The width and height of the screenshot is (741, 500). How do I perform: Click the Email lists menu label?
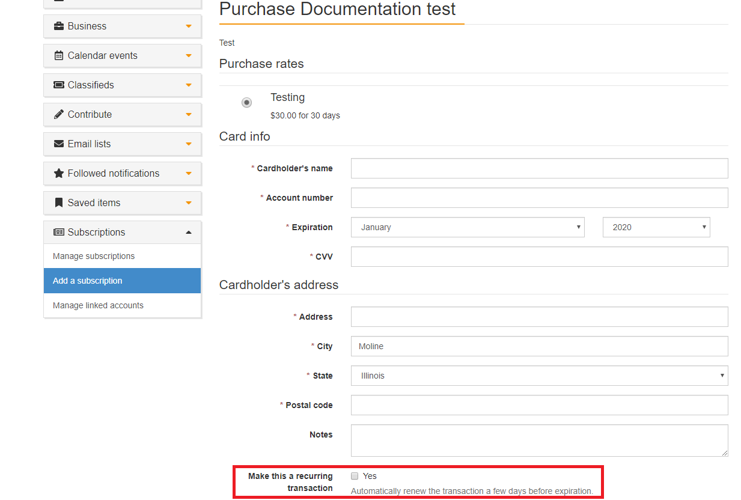tap(89, 144)
